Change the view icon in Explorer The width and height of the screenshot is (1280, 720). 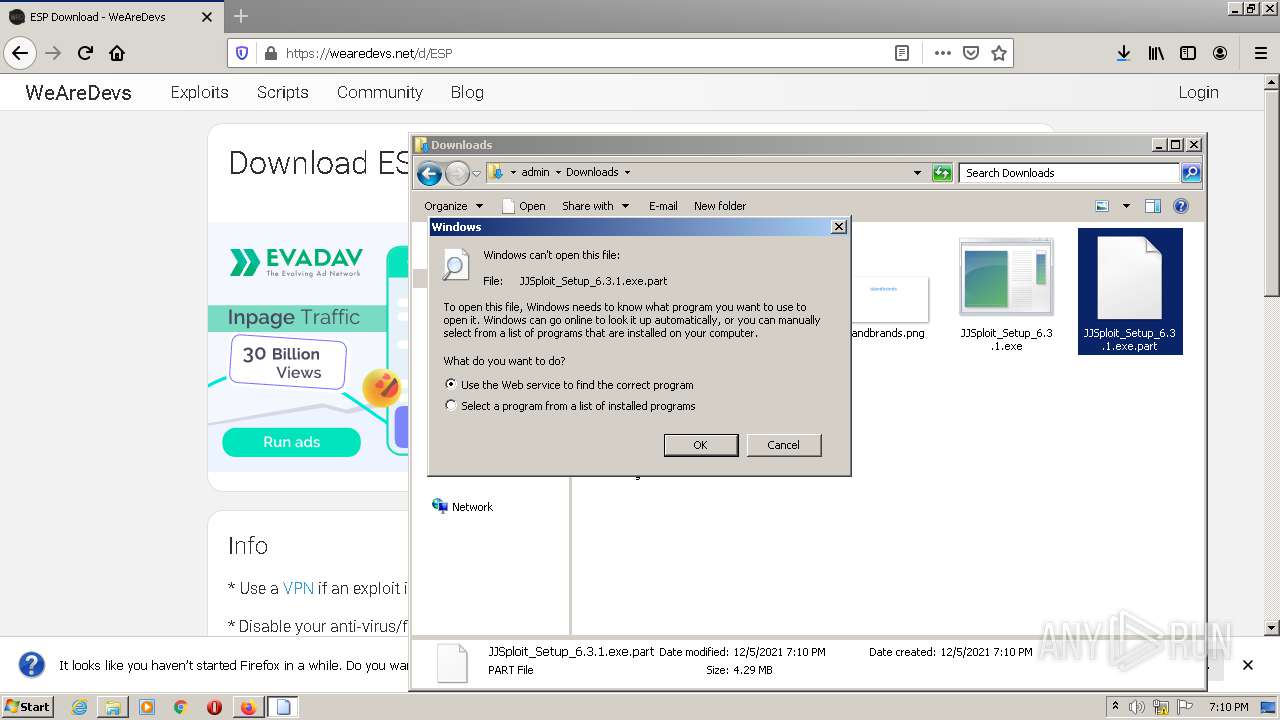[x=1102, y=206]
